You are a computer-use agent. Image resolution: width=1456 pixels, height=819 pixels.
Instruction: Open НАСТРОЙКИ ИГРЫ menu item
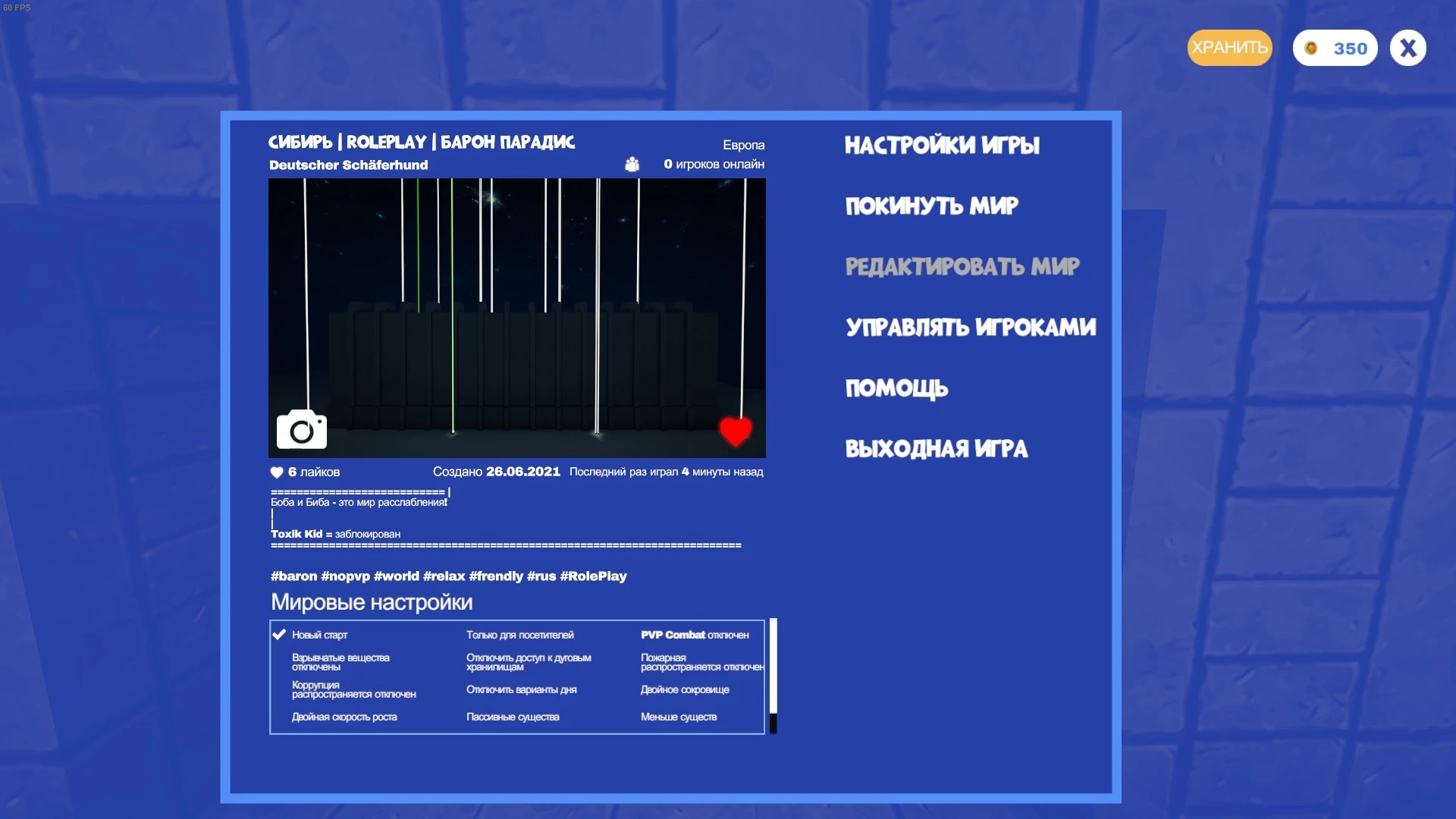(x=942, y=145)
